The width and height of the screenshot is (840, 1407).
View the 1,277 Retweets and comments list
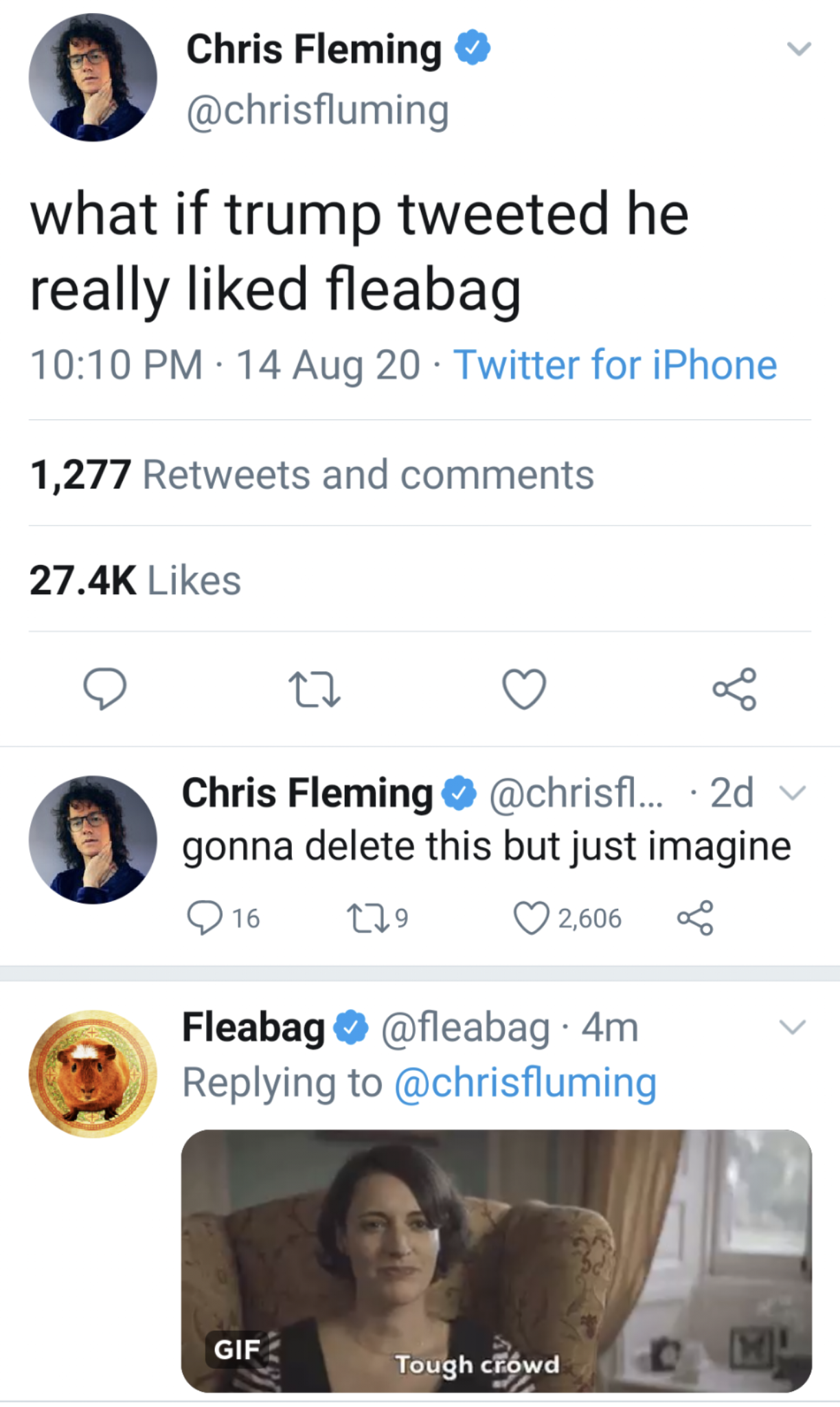(x=312, y=475)
